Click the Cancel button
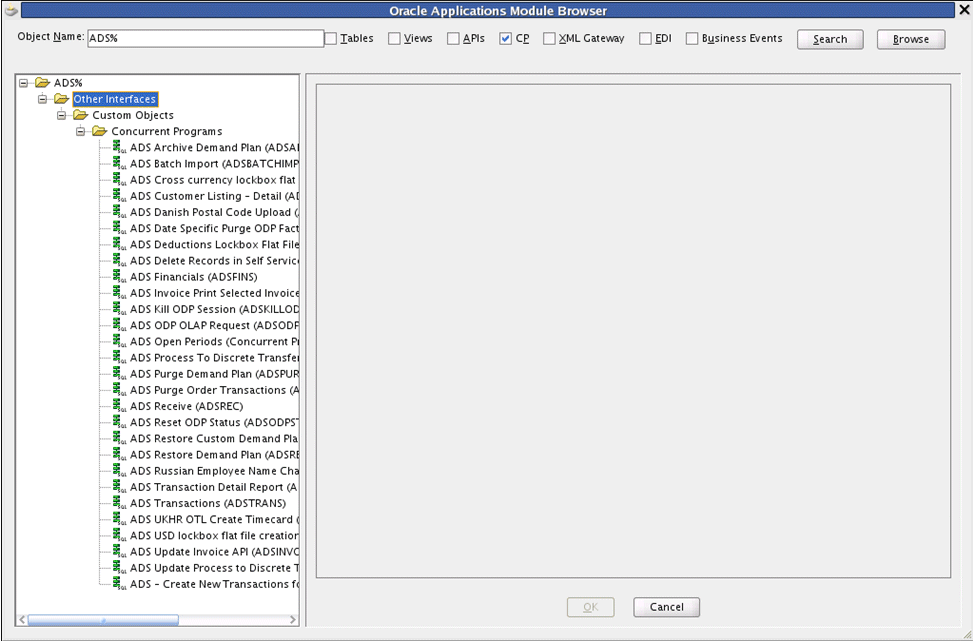This screenshot has height=641, width=973. [x=666, y=607]
